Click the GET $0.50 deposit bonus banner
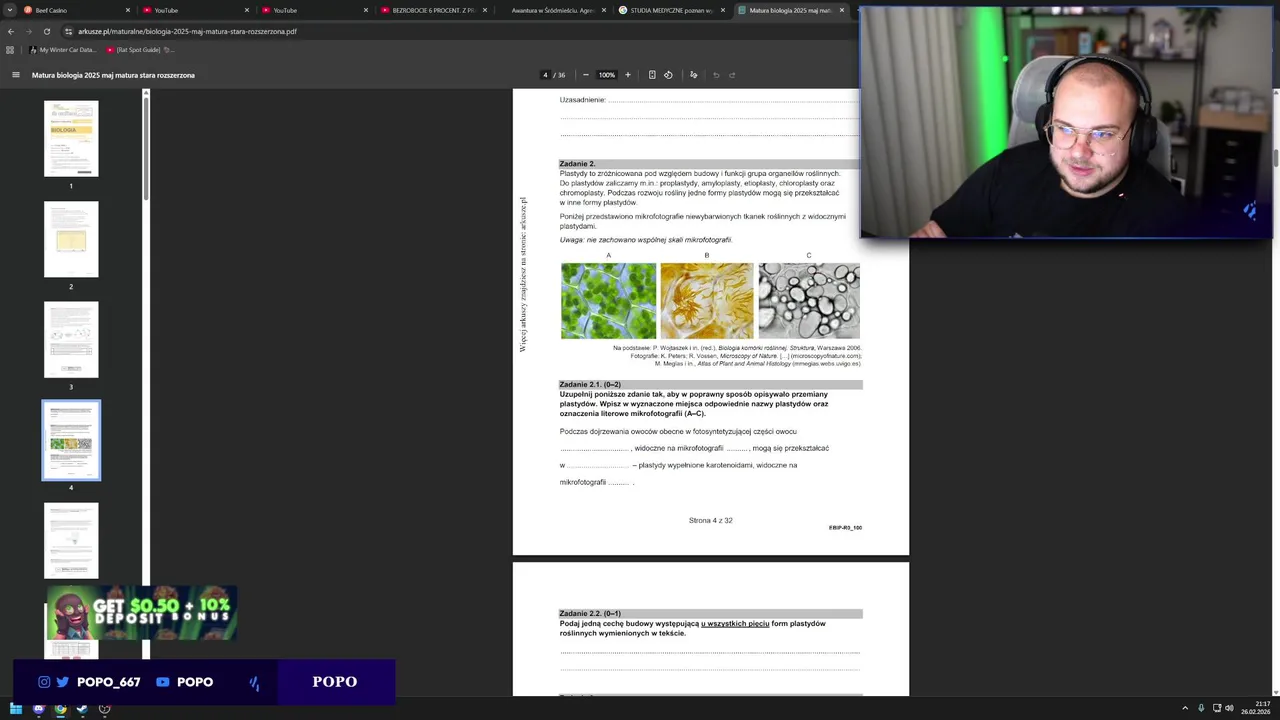This screenshot has height=720, width=1280. click(x=142, y=612)
